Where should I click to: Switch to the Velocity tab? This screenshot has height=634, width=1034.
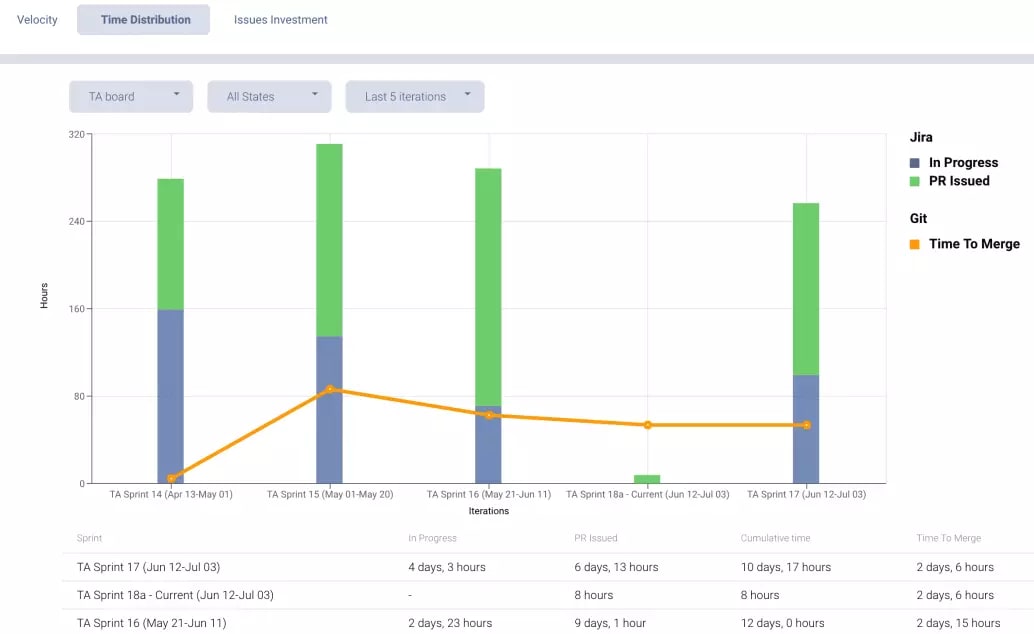37,20
